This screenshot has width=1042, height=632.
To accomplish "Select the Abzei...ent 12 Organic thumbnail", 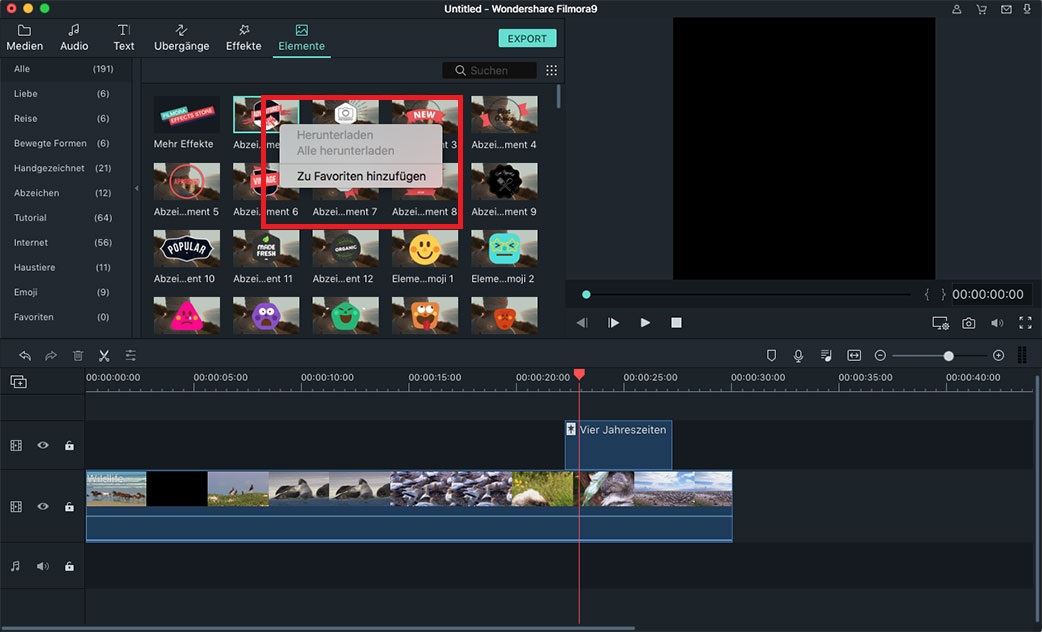I will [346, 249].
